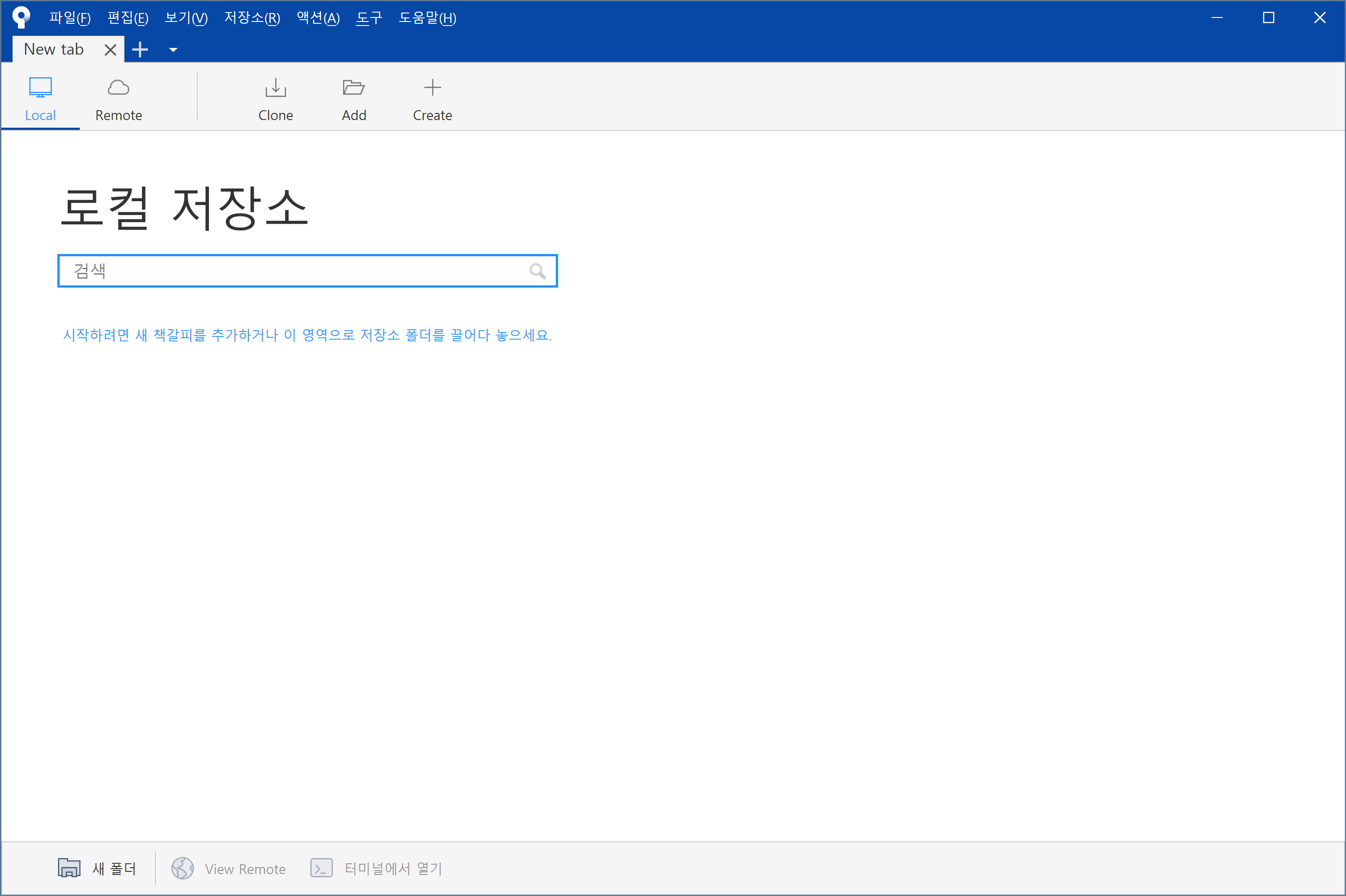Click the blue 책갈피 hint text link
Image resolution: width=1346 pixels, height=896 pixels.
[307, 335]
